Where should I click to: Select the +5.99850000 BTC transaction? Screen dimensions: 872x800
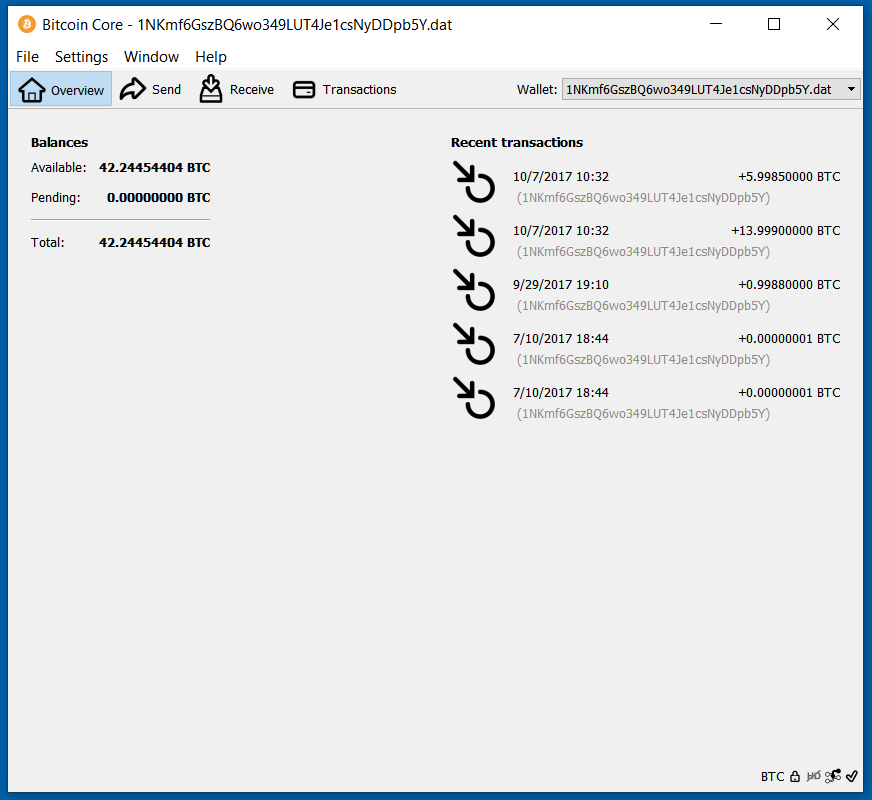point(676,186)
